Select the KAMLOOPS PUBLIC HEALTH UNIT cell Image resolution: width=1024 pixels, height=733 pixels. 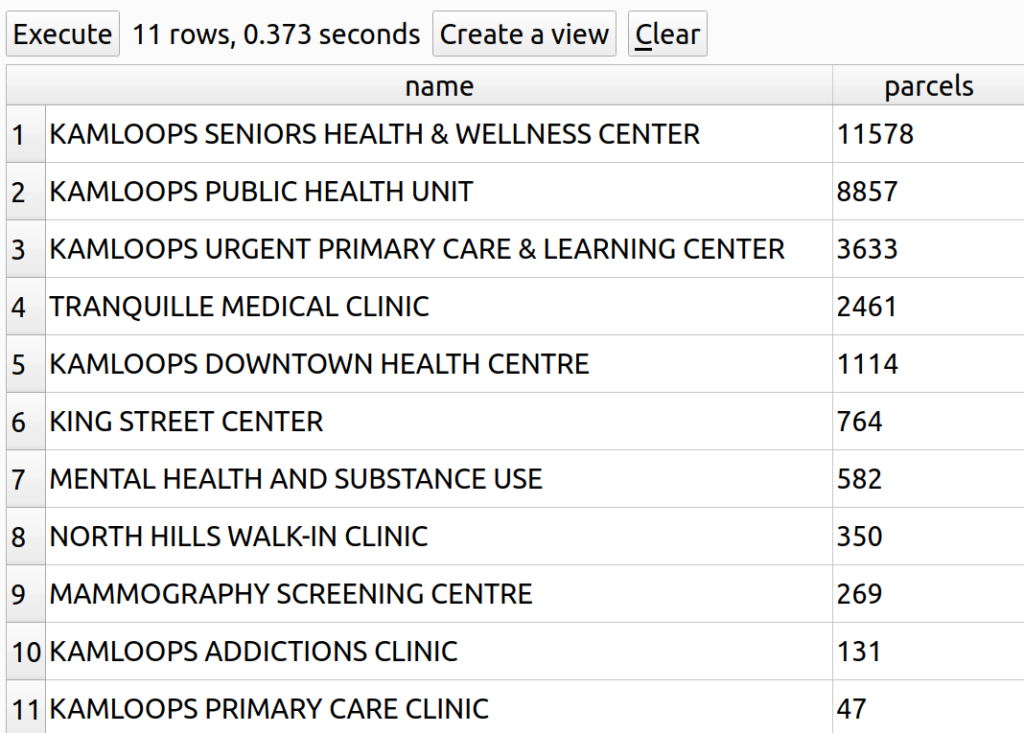[x=261, y=192]
